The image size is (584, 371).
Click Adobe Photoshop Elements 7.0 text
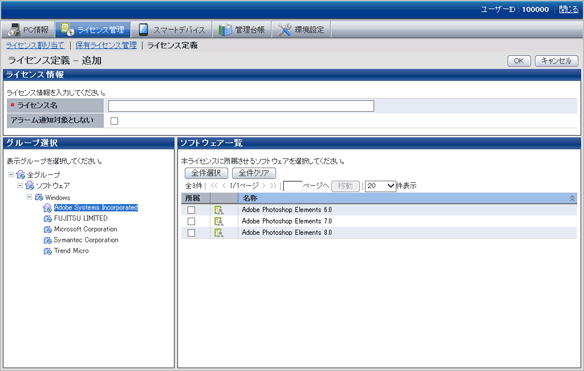[x=287, y=221]
